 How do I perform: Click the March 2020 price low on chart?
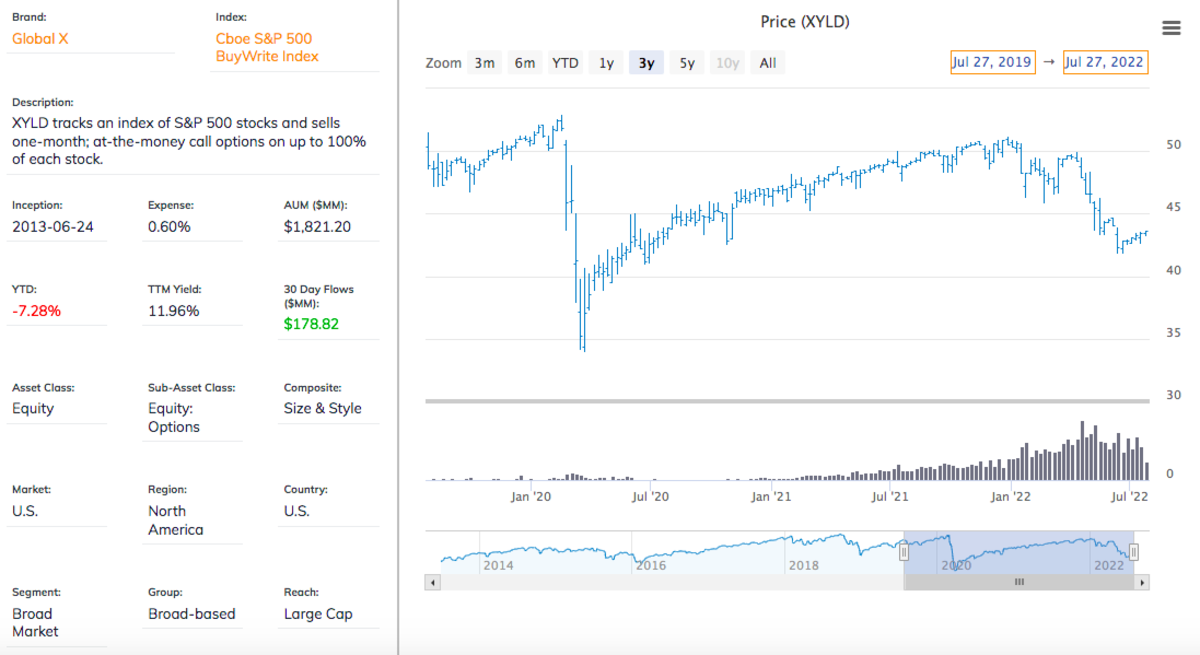point(582,346)
